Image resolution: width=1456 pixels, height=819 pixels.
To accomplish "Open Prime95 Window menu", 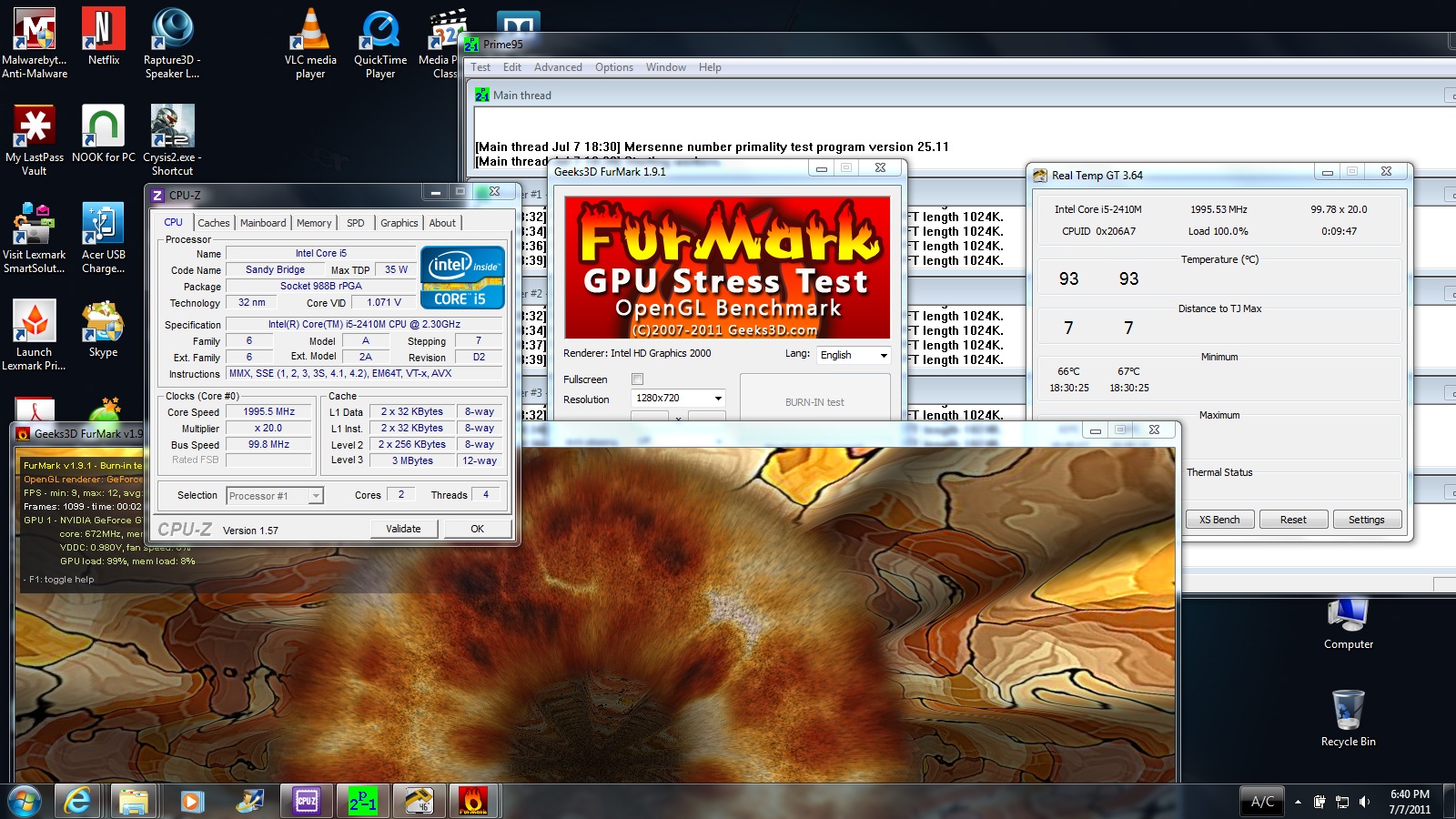I will point(666,67).
